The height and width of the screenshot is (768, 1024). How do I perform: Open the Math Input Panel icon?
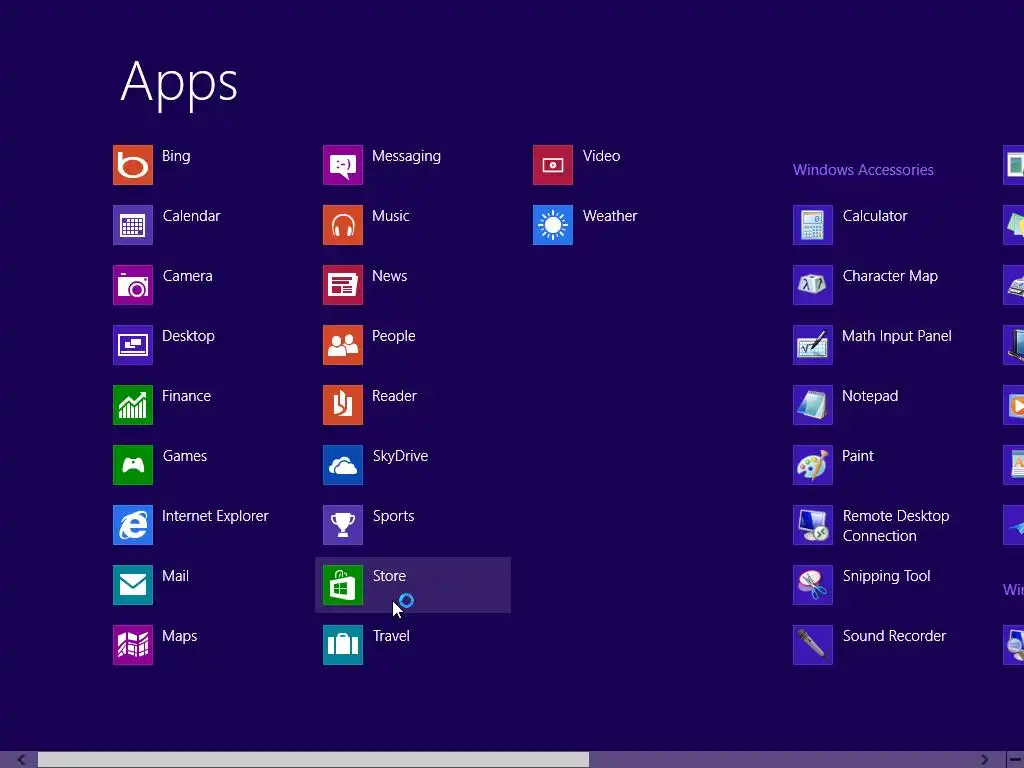[x=812, y=345]
